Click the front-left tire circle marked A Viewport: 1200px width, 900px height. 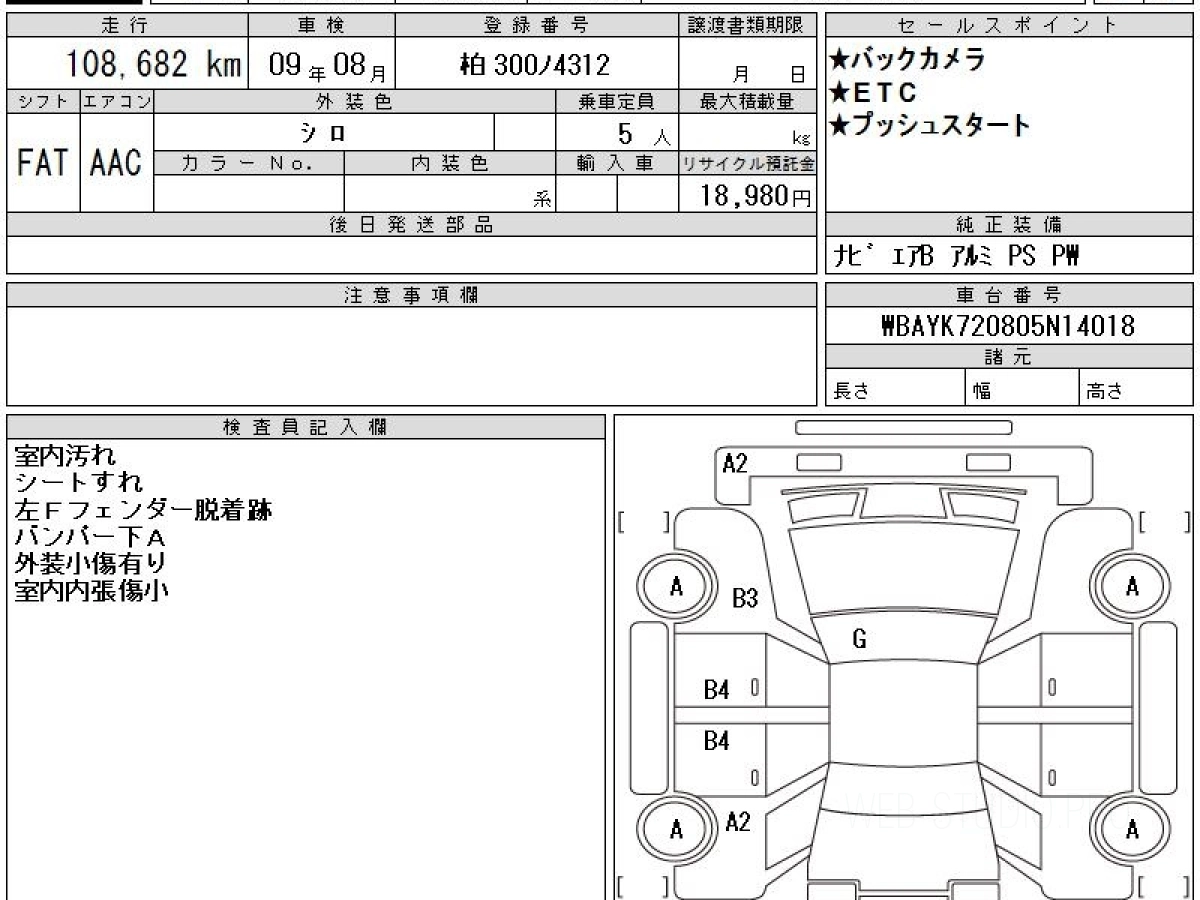coord(677,588)
